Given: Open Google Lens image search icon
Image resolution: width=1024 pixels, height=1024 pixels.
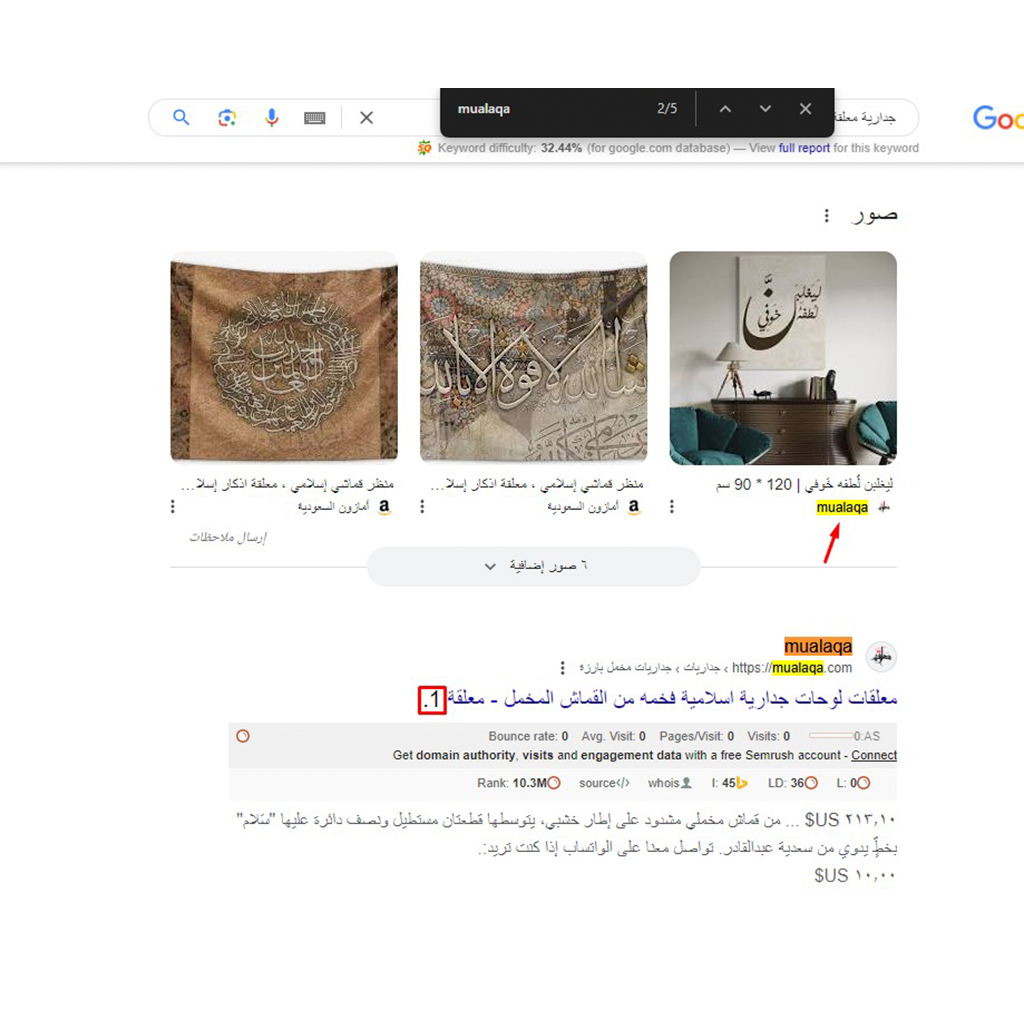Looking at the screenshot, I should pyautogui.click(x=227, y=118).
